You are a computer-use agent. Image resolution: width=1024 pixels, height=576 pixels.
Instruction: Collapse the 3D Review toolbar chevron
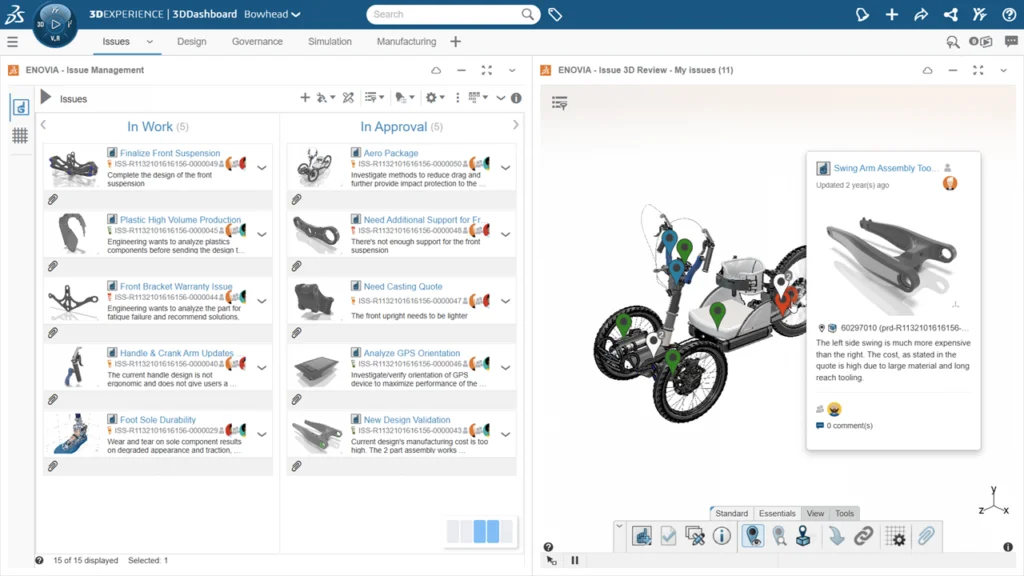coord(619,526)
